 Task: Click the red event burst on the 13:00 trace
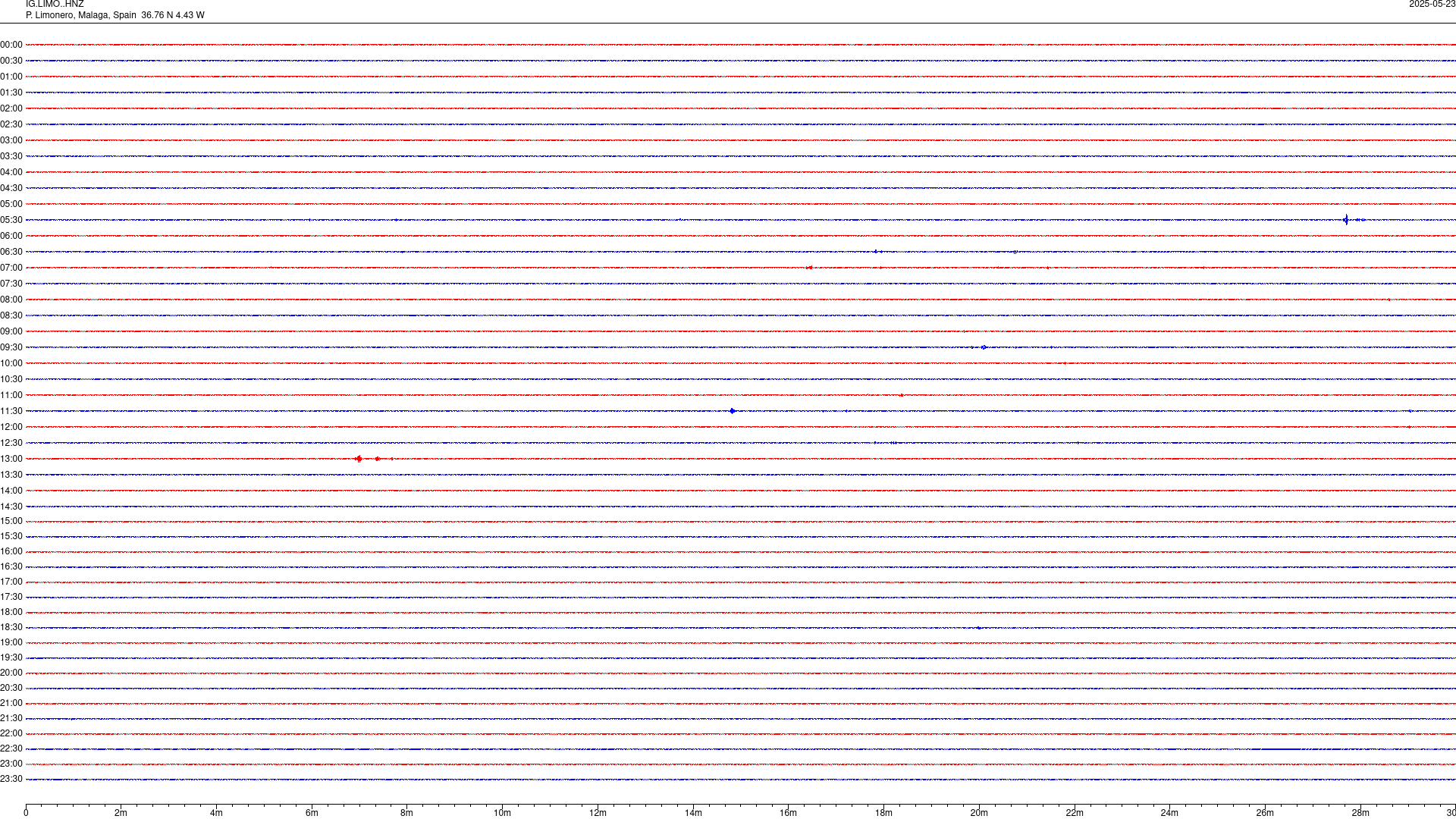click(359, 459)
